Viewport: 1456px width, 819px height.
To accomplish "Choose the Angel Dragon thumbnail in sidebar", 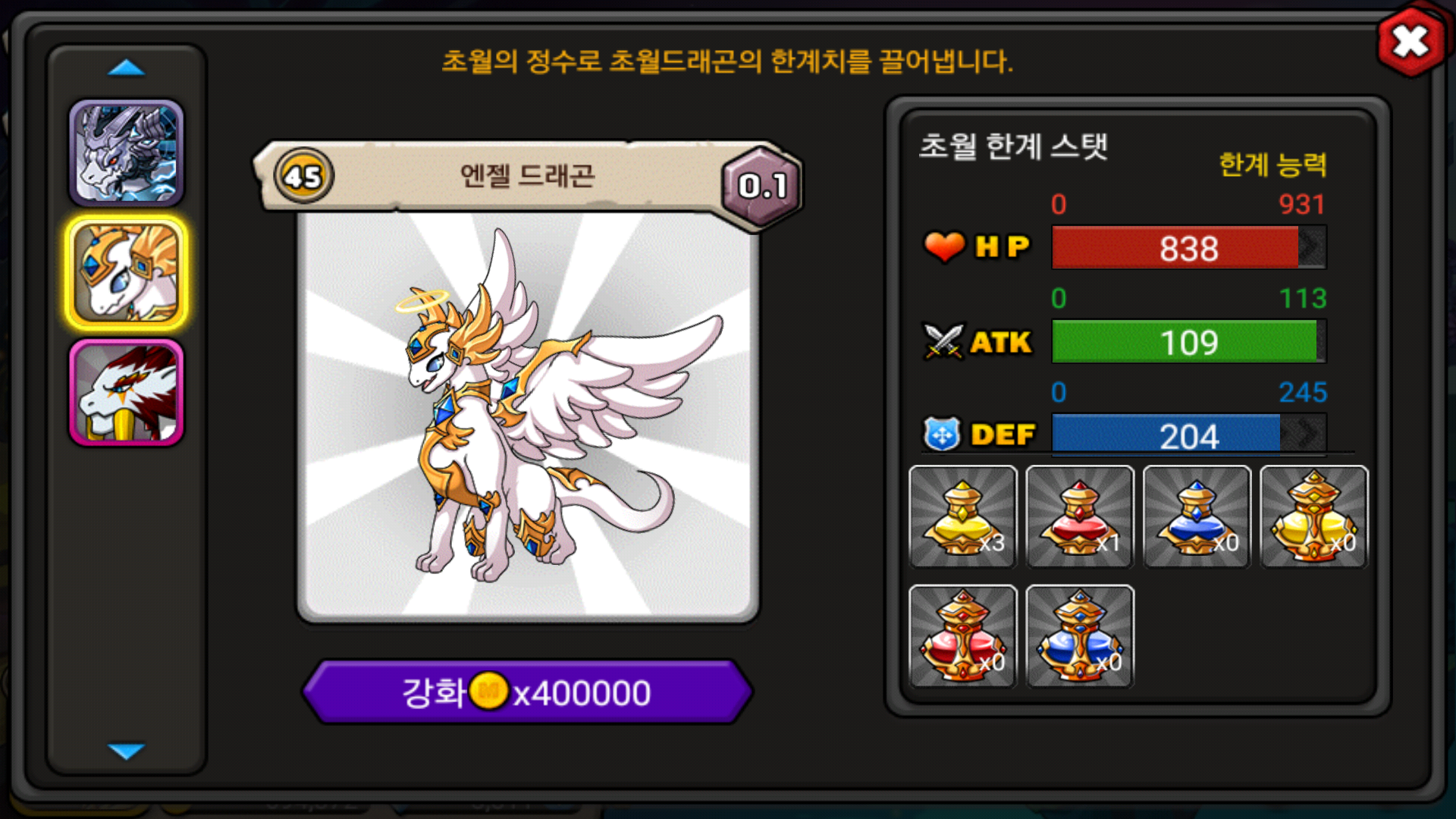I will coord(127,273).
